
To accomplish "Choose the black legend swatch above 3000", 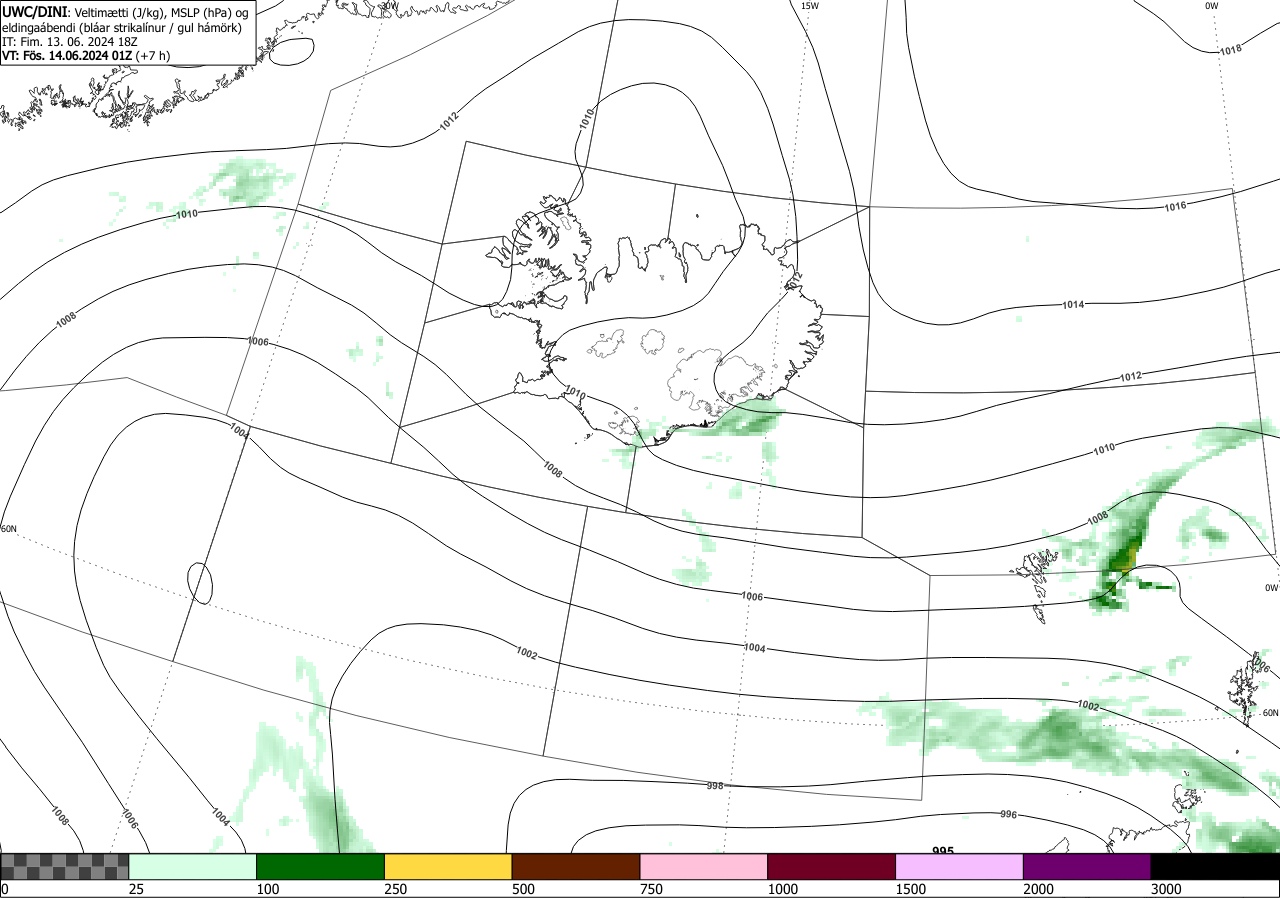I will point(1215,866).
